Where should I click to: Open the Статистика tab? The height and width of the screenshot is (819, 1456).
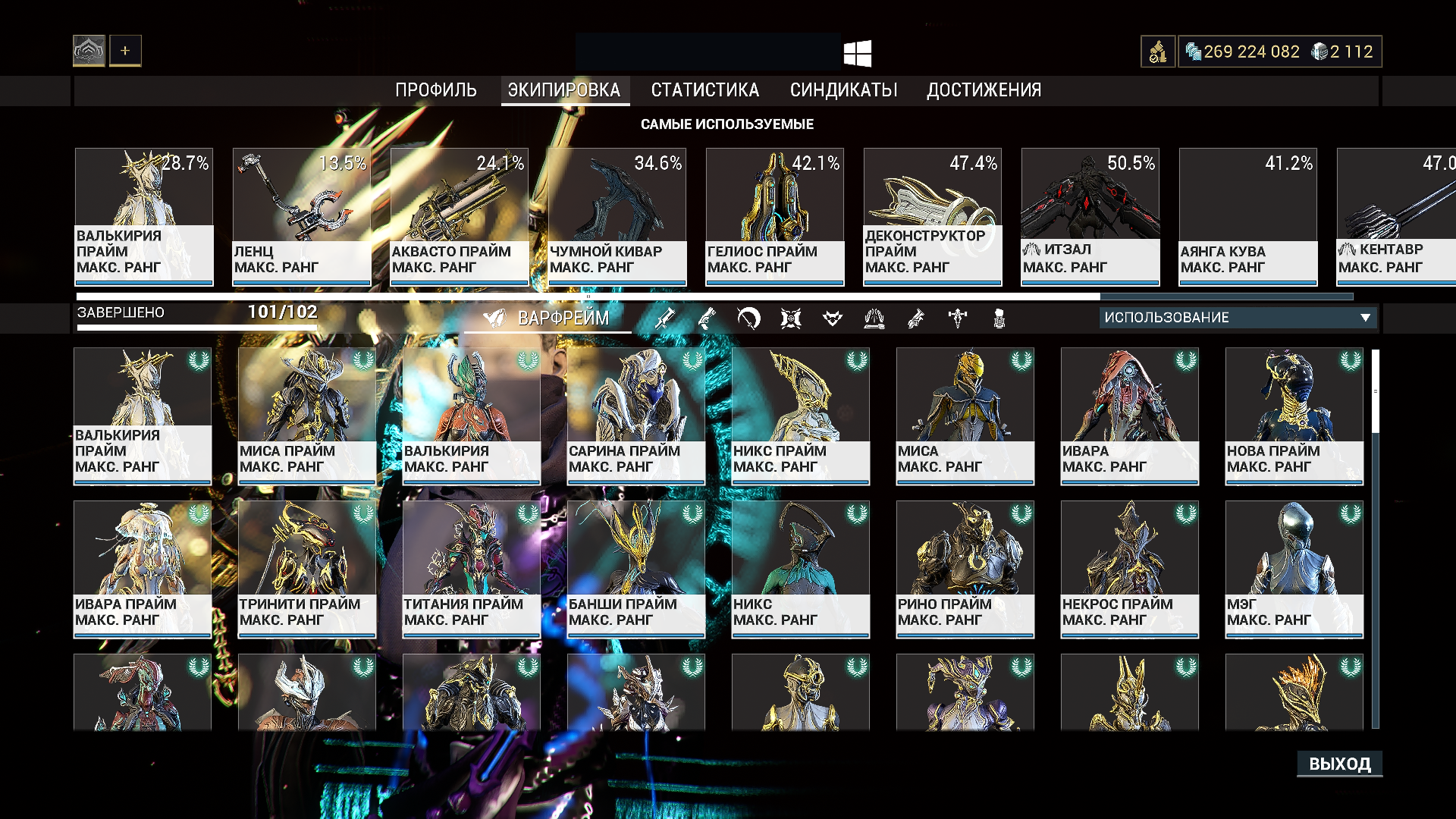pyautogui.click(x=704, y=90)
